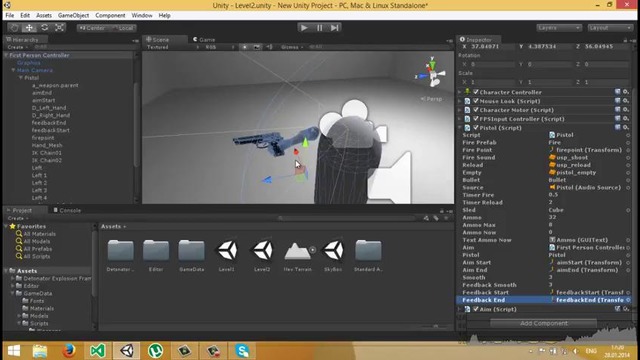
Task: Expand the Mouse Look script component
Action: pyautogui.click(x=460, y=101)
